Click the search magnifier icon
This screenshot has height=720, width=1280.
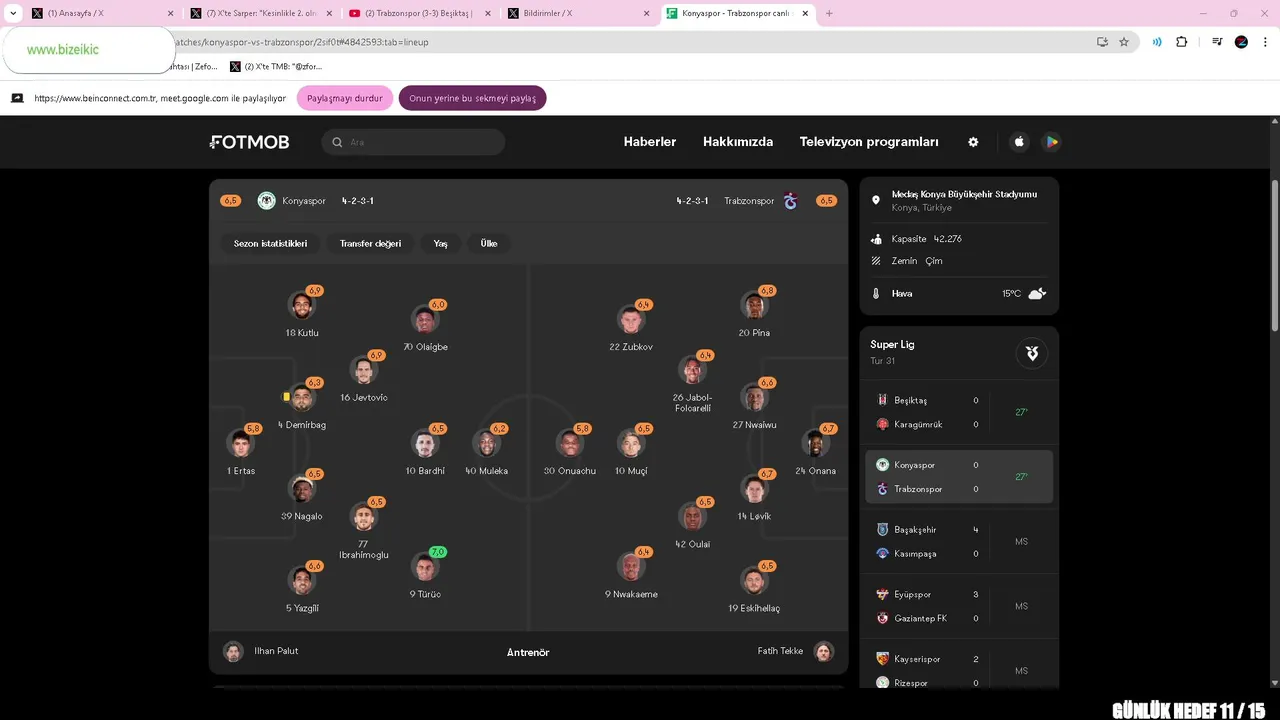point(337,142)
